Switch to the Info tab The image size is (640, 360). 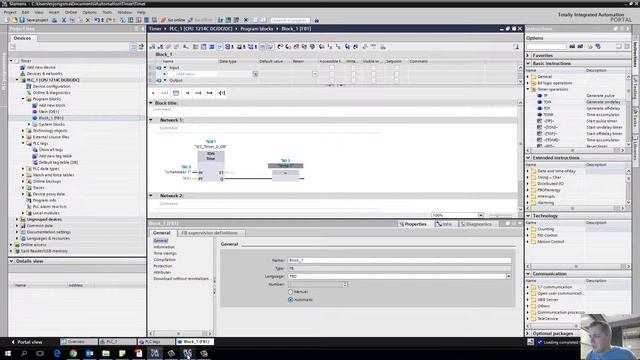444,224
